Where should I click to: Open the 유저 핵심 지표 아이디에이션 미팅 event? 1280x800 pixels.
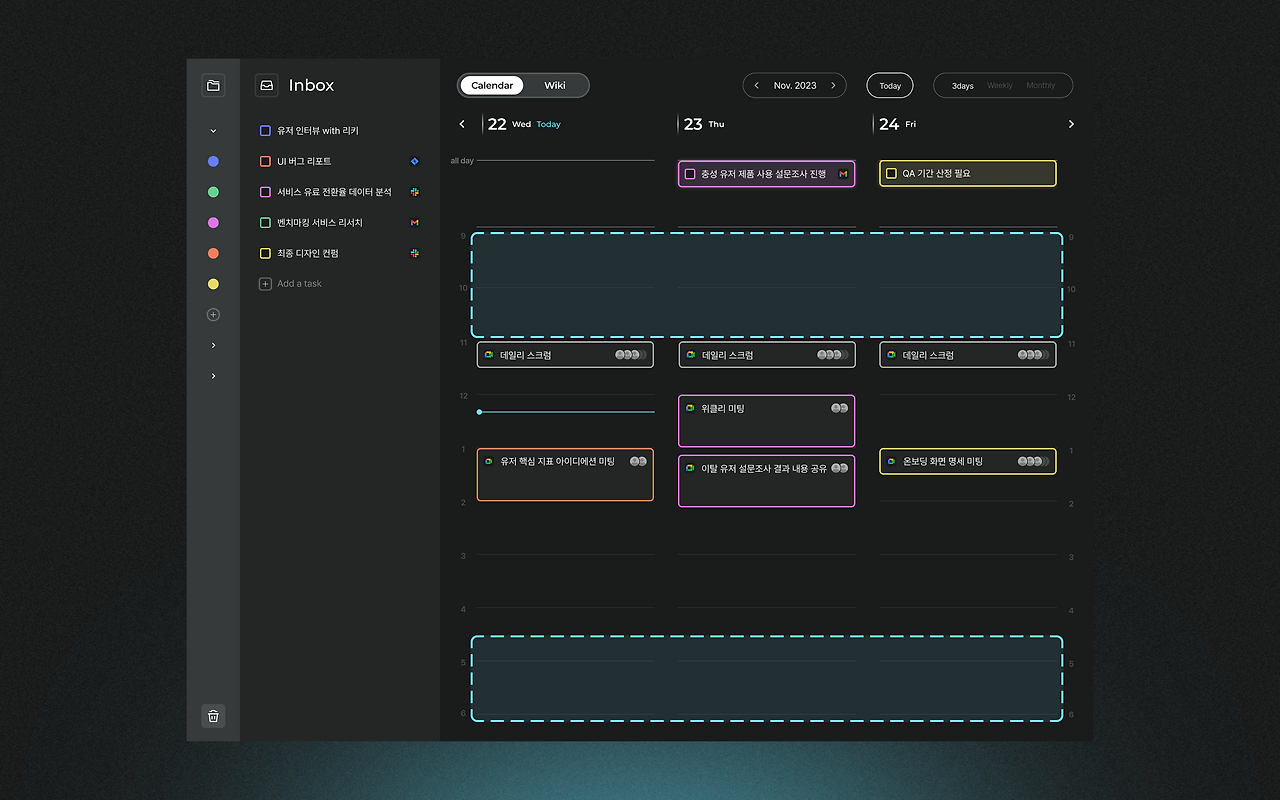coord(565,474)
